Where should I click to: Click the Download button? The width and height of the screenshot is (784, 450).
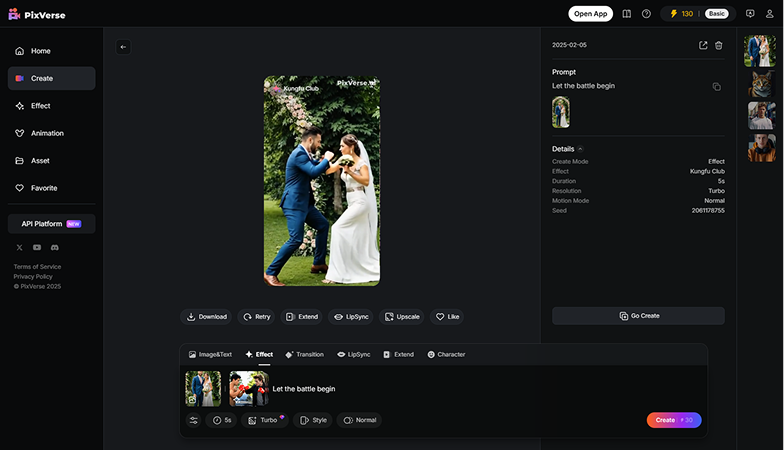205,316
